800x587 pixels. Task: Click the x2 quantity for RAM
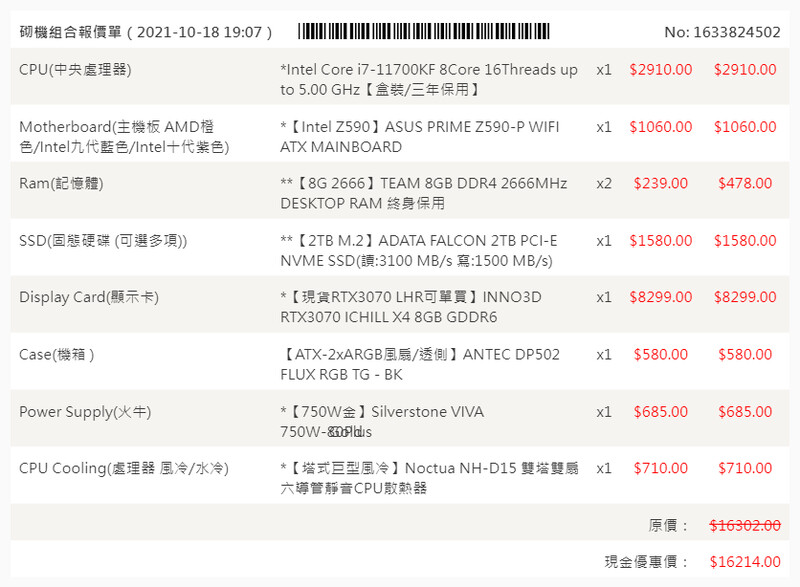click(x=604, y=183)
